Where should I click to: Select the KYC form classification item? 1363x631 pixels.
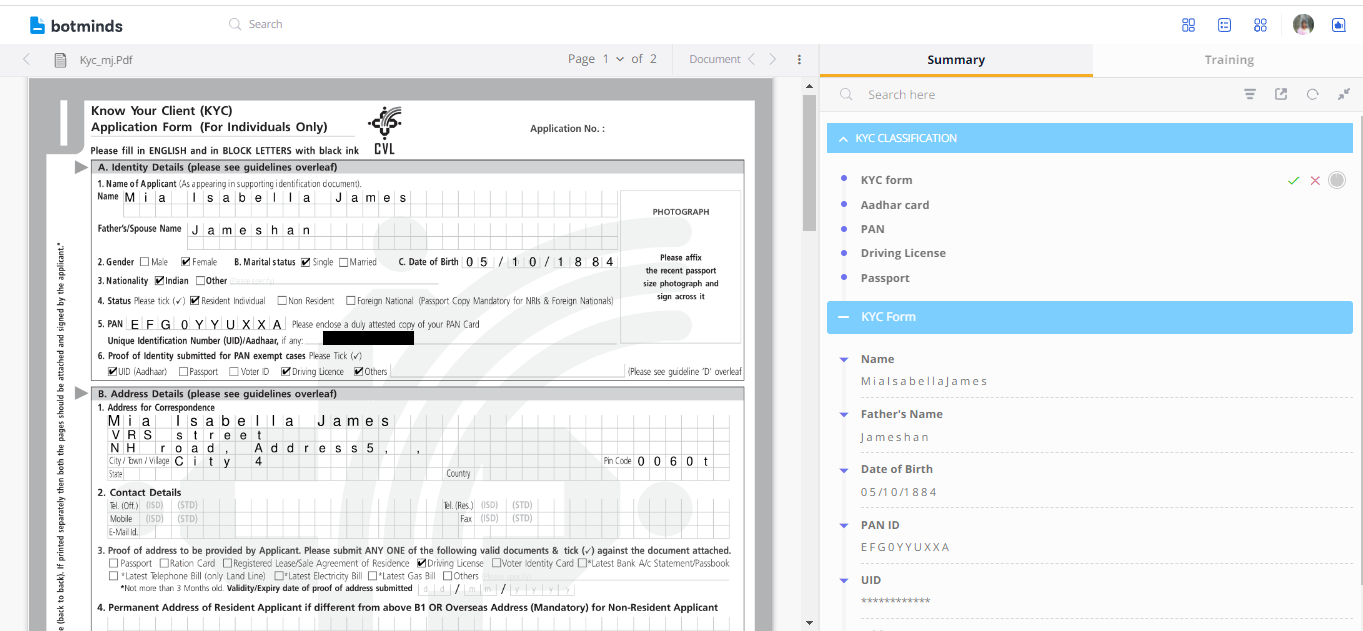tap(886, 180)
